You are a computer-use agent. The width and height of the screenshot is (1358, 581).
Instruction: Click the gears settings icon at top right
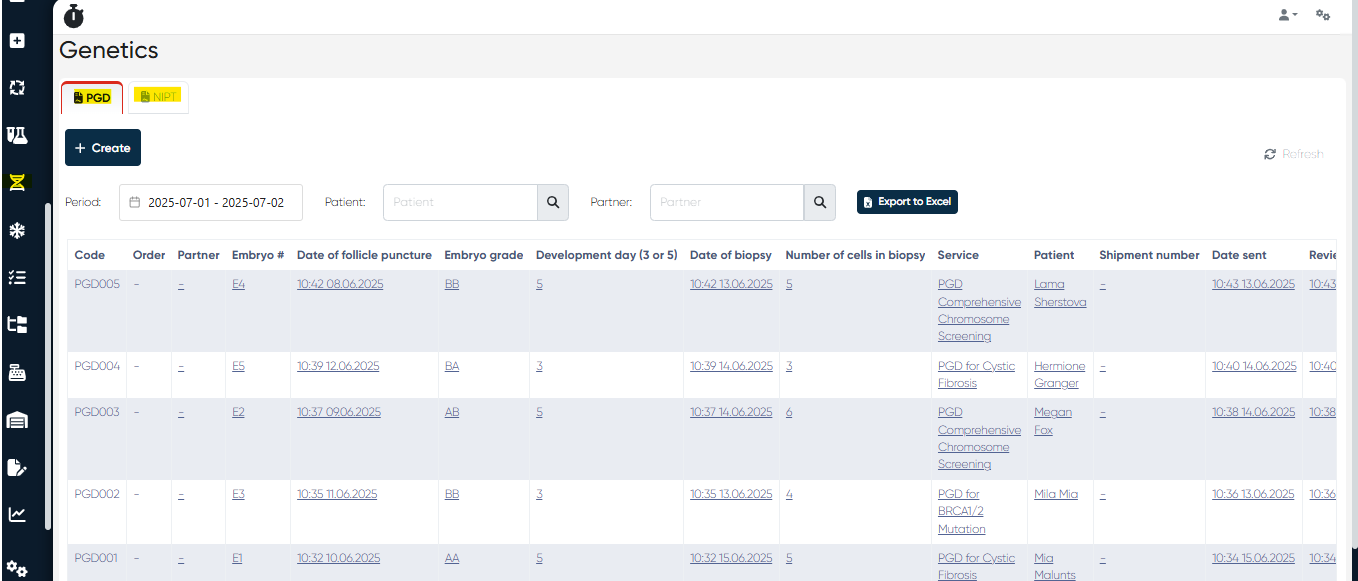point(1322,15)
